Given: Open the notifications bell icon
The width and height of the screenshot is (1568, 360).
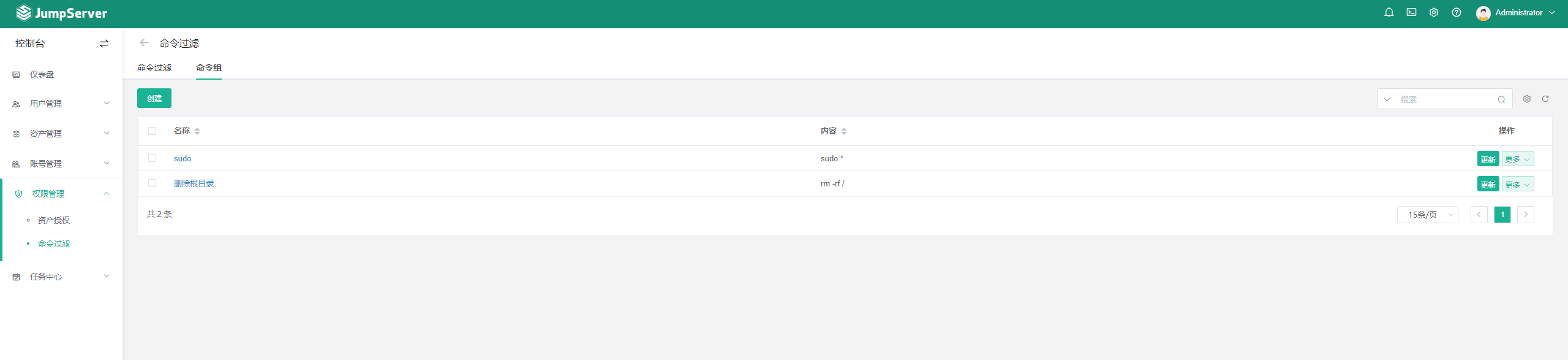Looking at the screenshot, I should click(x=1389, y=12).
